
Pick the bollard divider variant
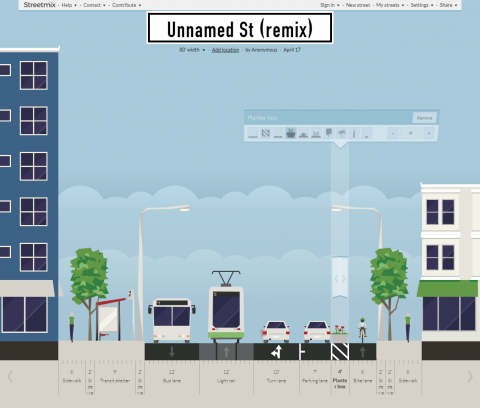tap(354, 133)
